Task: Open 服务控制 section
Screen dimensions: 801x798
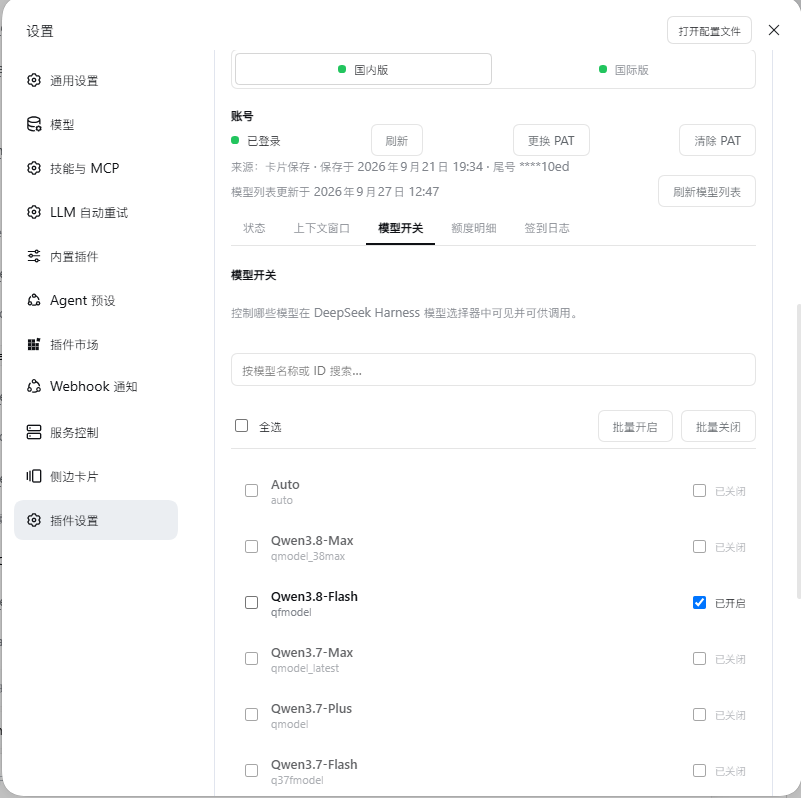Action: pos(96,432)
